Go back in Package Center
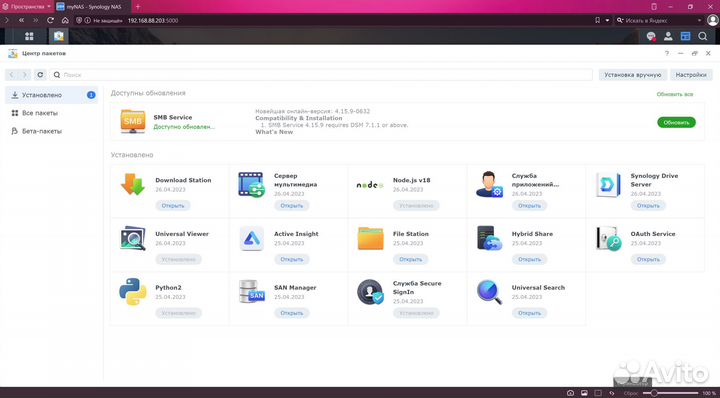720x398 pixels. pyautogui.click(x=12, y=74)
